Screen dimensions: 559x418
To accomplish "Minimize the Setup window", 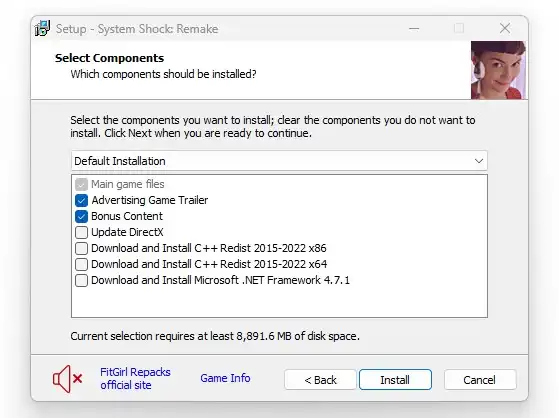I will pos(414,29).
